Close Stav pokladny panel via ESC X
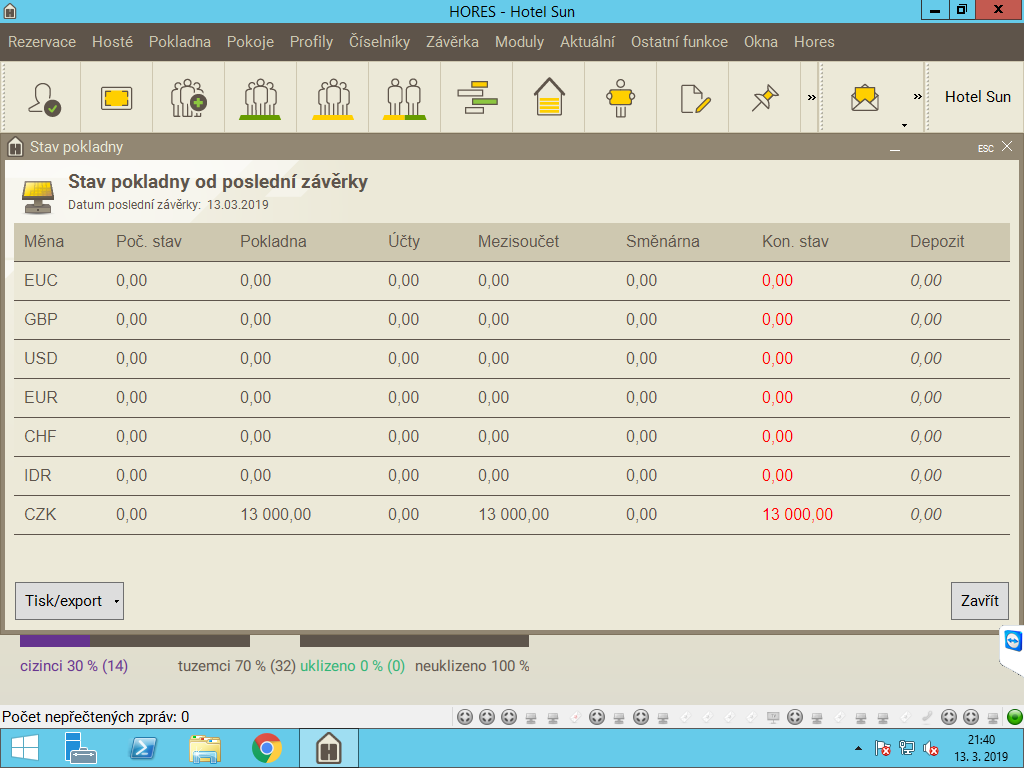This screenshot has height=768, width=1024. click(1006, 146)
